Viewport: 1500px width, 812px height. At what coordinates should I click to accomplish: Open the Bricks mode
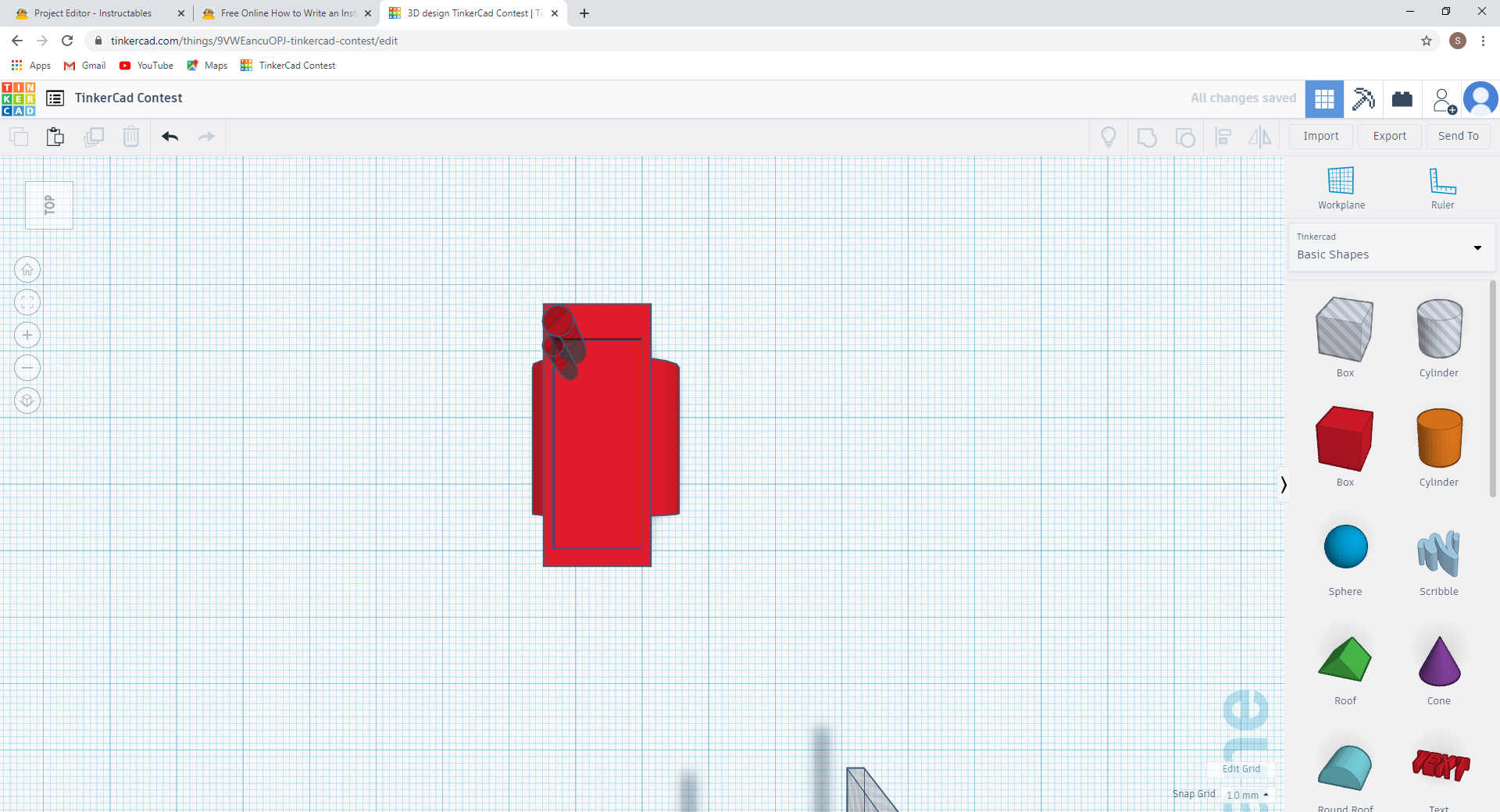1402,99
